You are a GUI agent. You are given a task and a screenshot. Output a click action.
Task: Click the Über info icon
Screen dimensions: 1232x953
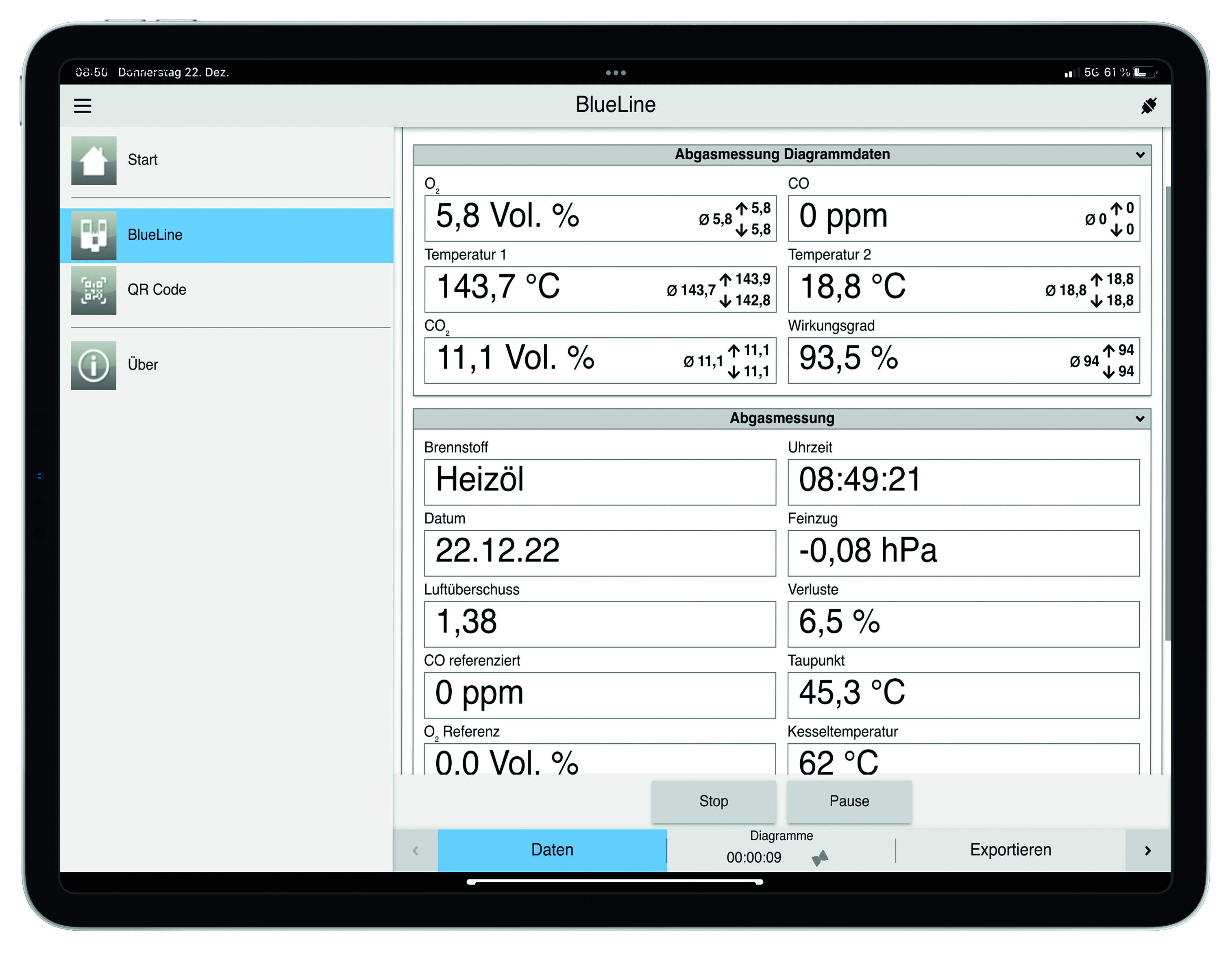[x=94, y=365]
